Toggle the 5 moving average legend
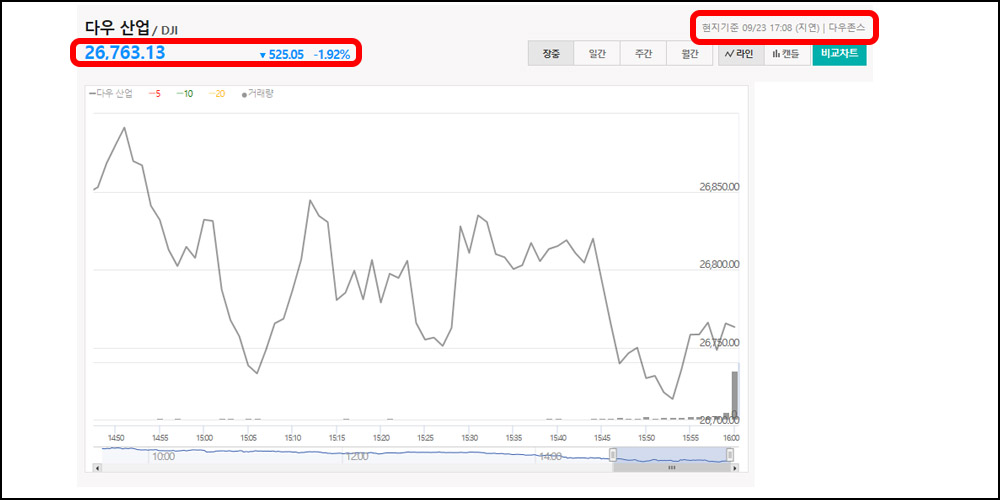The width and height of the screenshot is (1000, 500). pyautogui.click(x=154, y=94)
